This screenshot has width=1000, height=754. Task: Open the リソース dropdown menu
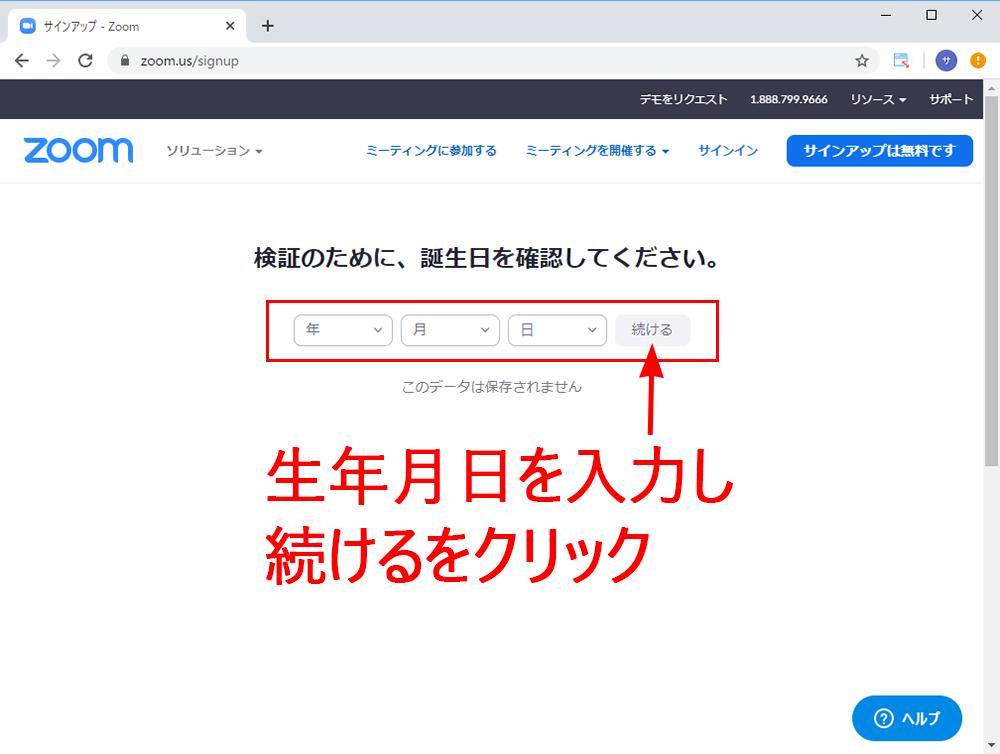(878, 100)
